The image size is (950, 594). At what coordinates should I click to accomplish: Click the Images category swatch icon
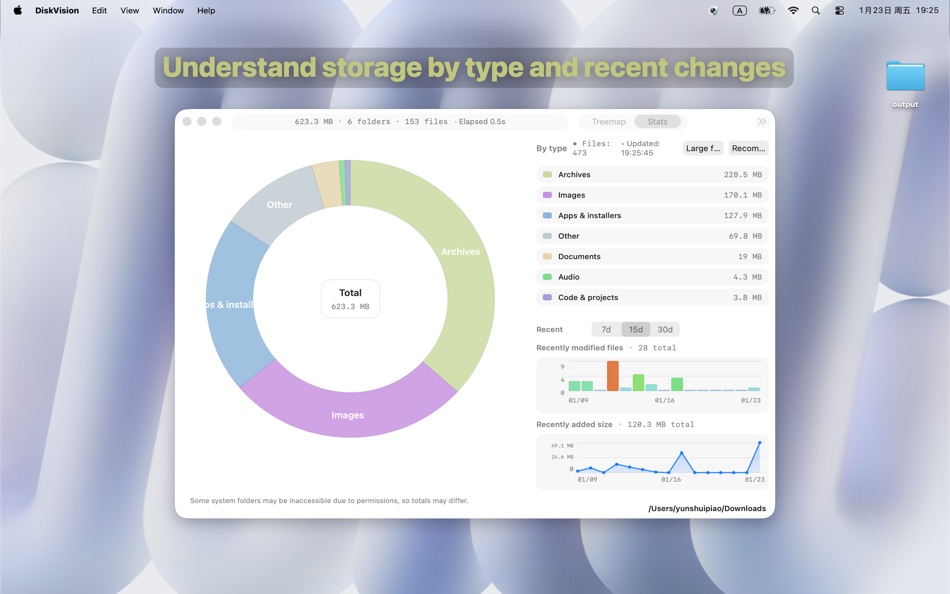(546, 194)
